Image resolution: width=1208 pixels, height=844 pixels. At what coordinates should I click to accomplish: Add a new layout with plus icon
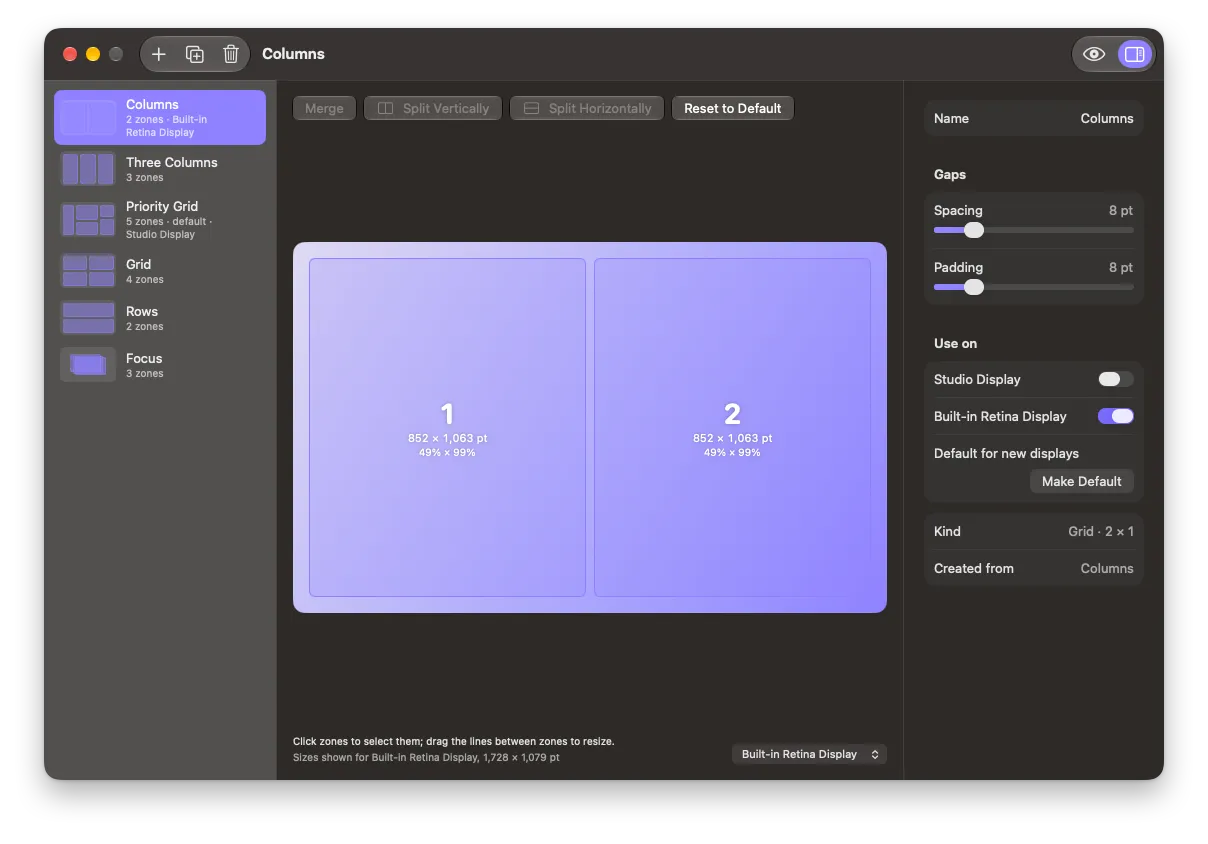pyautogui.click(x=158, y=54)
